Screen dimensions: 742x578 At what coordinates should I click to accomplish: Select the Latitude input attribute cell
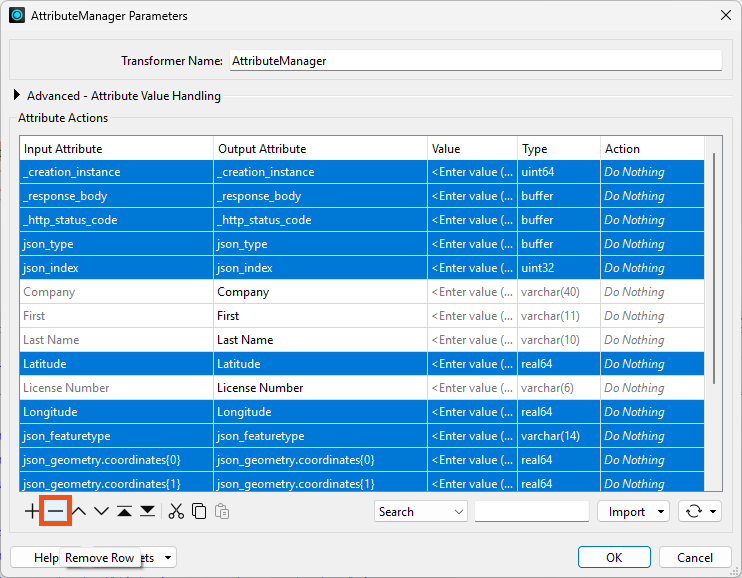pos(116,364)
